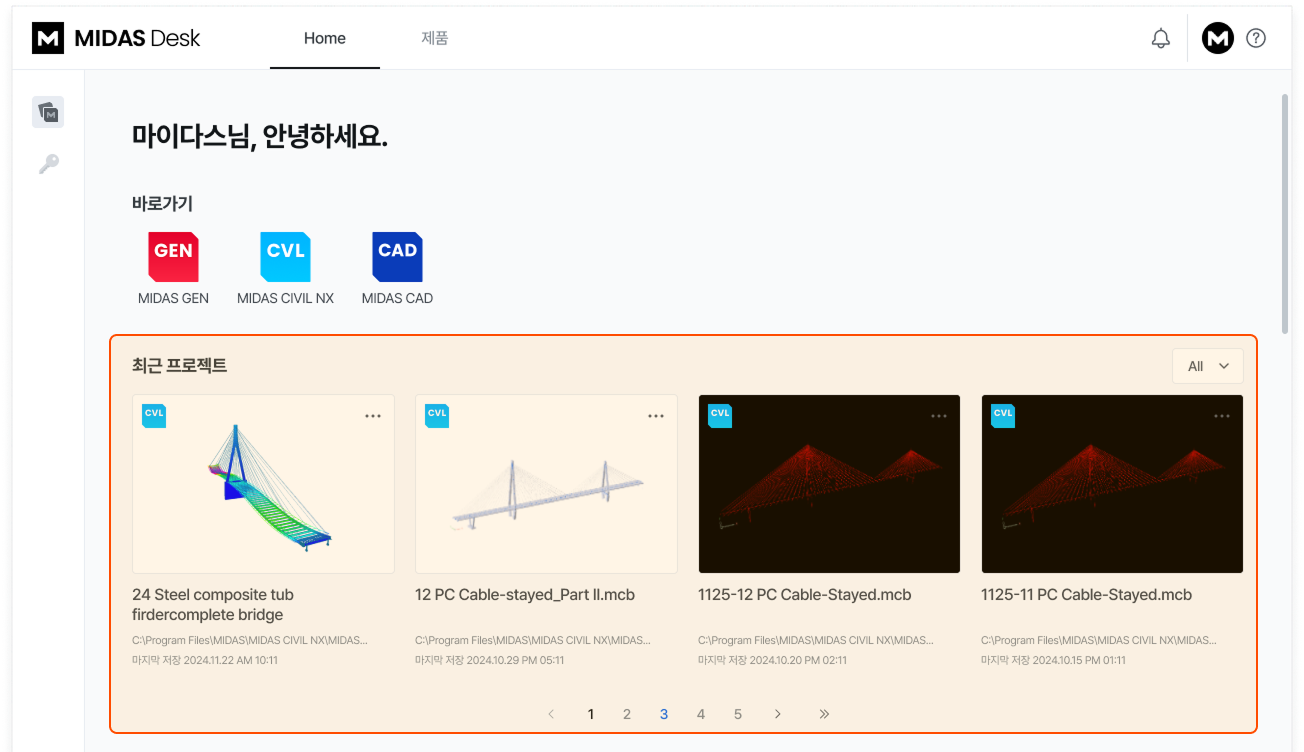
Task: Open the notifications bell
Action: click(1161, 39)
